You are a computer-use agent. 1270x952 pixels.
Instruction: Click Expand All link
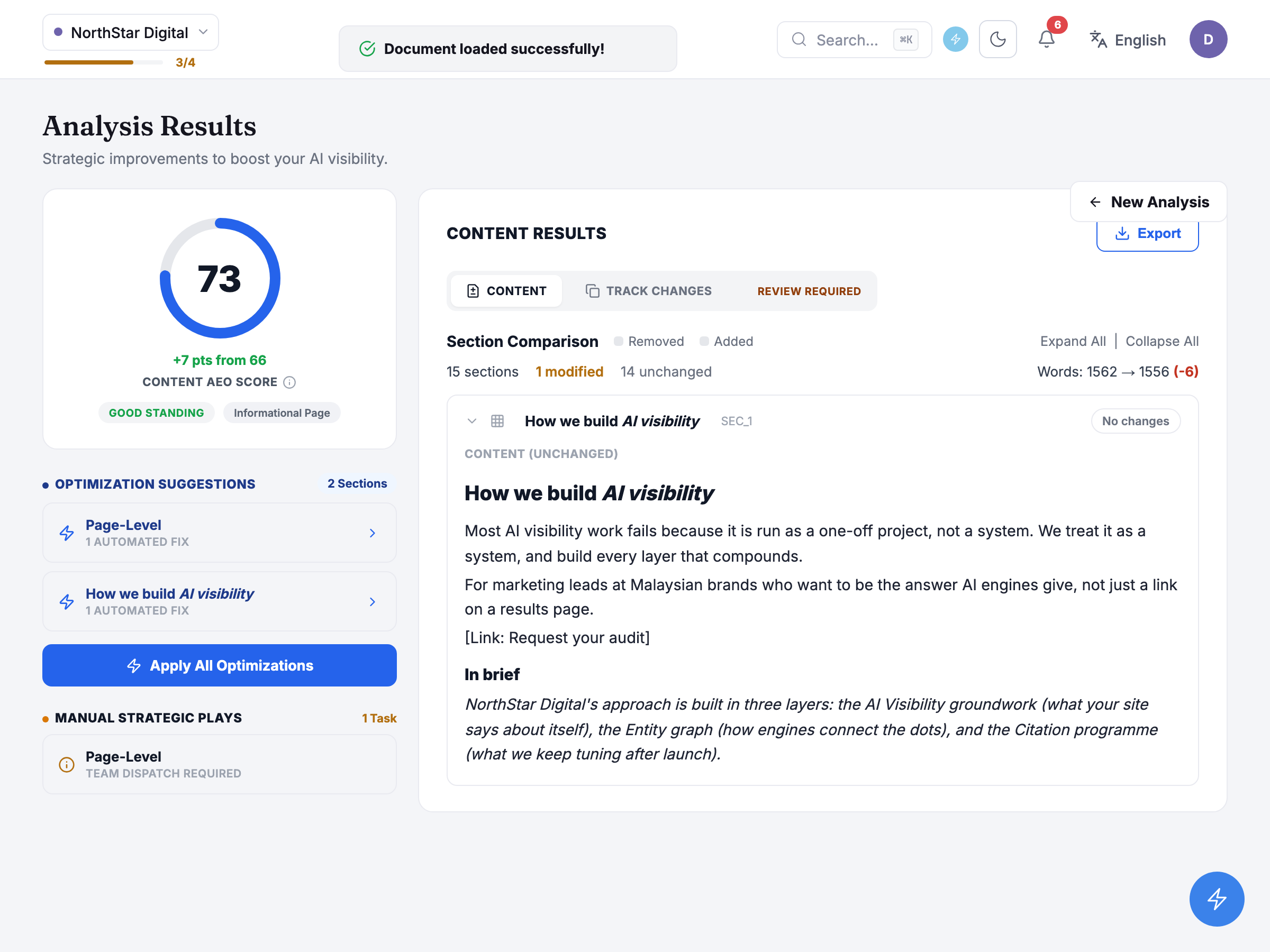click(x=1073, y=342)
